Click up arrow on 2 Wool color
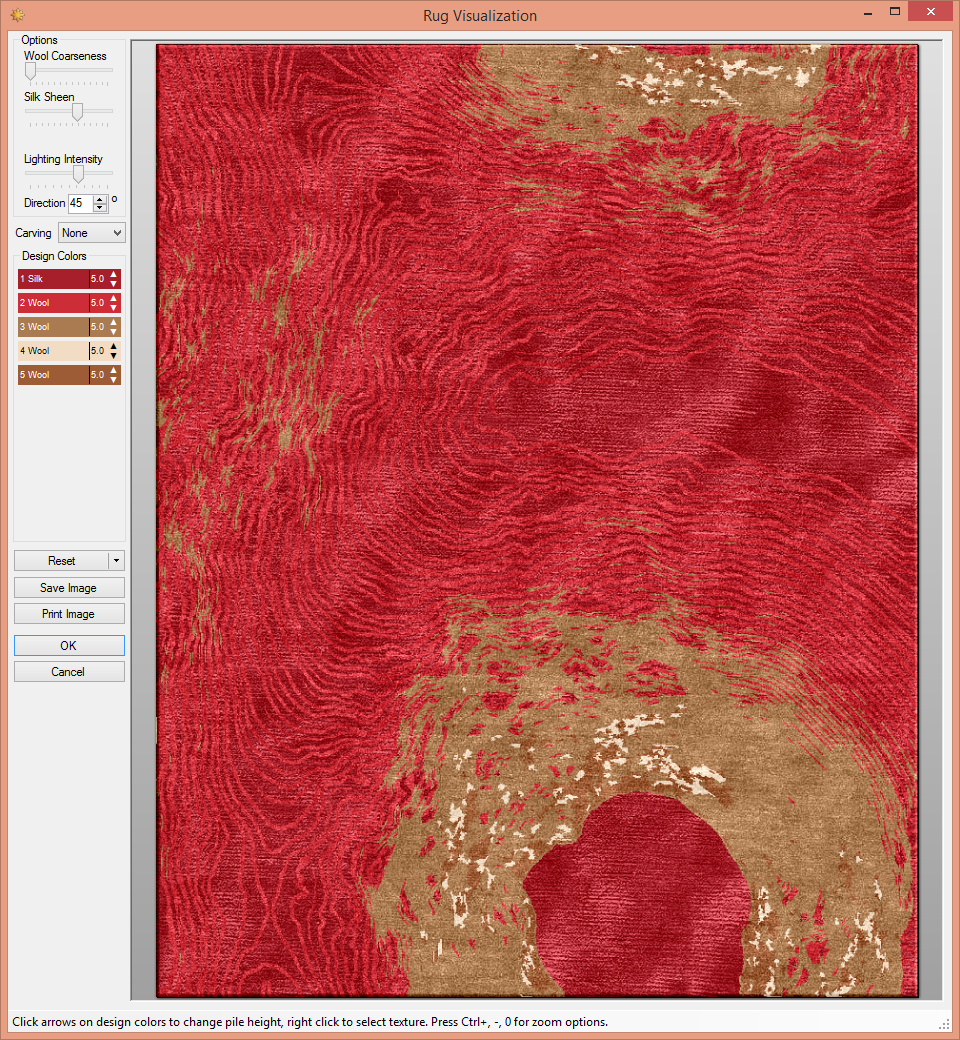The height and width of the screenshot is (1040, 960). [114, 298]
